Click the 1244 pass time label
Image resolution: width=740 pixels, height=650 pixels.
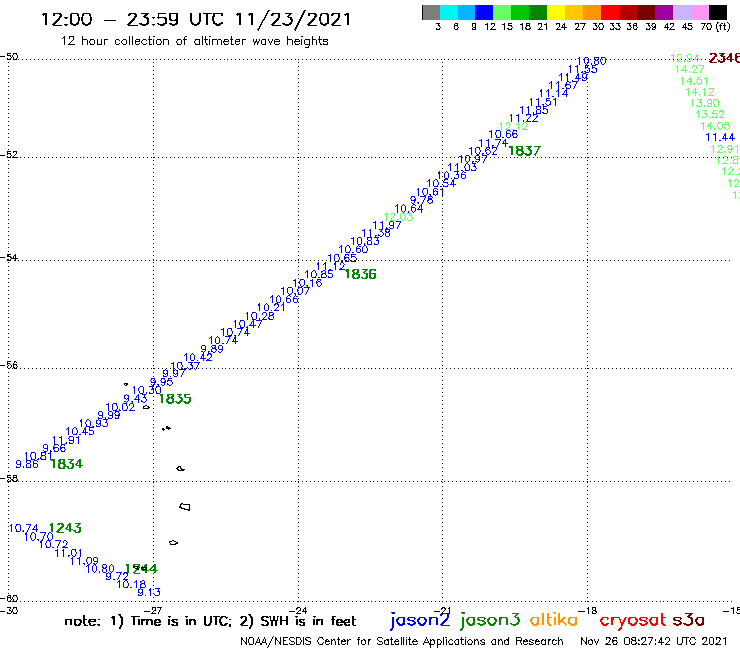(x=141, y=569)
